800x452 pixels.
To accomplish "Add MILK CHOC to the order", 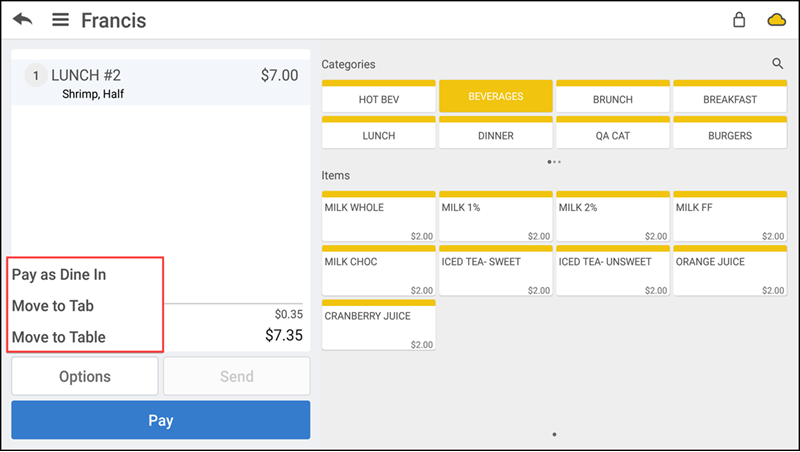I will [379, 270].
